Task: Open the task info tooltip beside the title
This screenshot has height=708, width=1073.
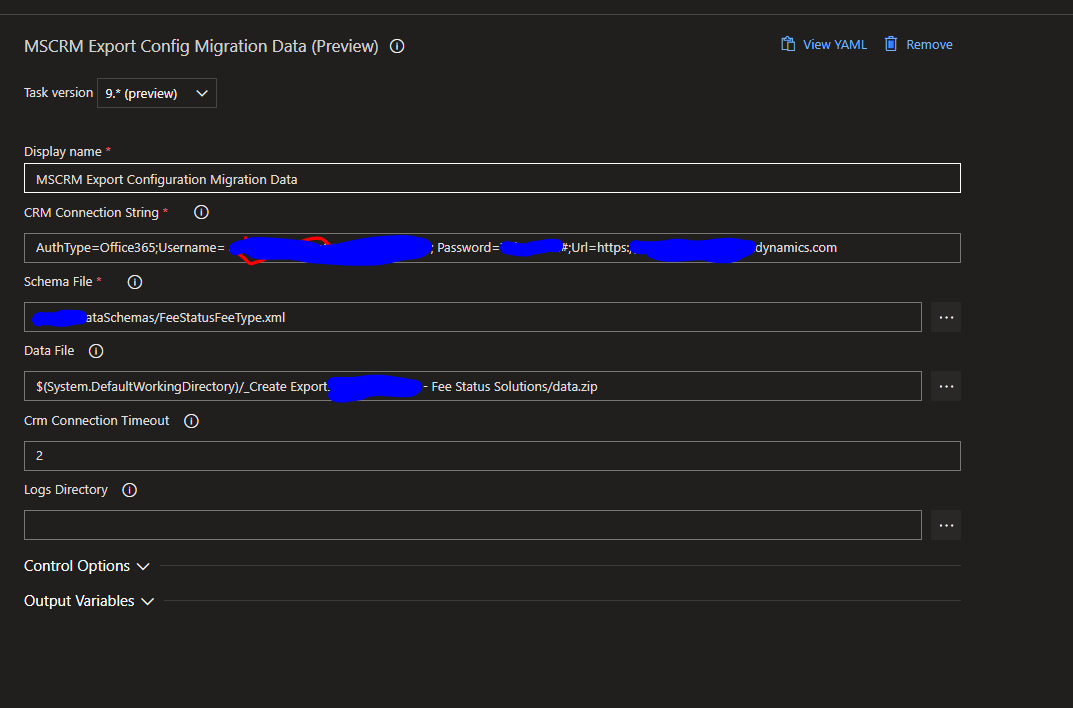Action: tap(397, 45)
